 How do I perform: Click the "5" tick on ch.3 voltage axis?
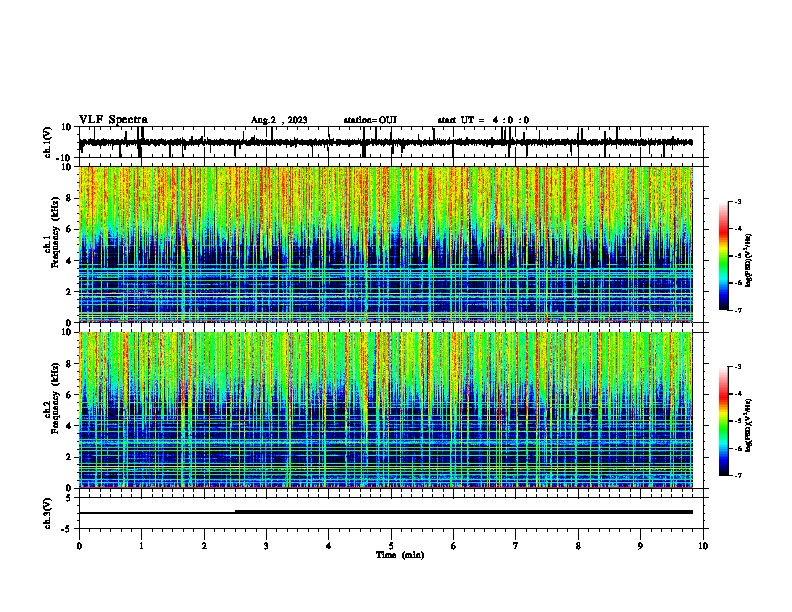click(x=69, y=498)
